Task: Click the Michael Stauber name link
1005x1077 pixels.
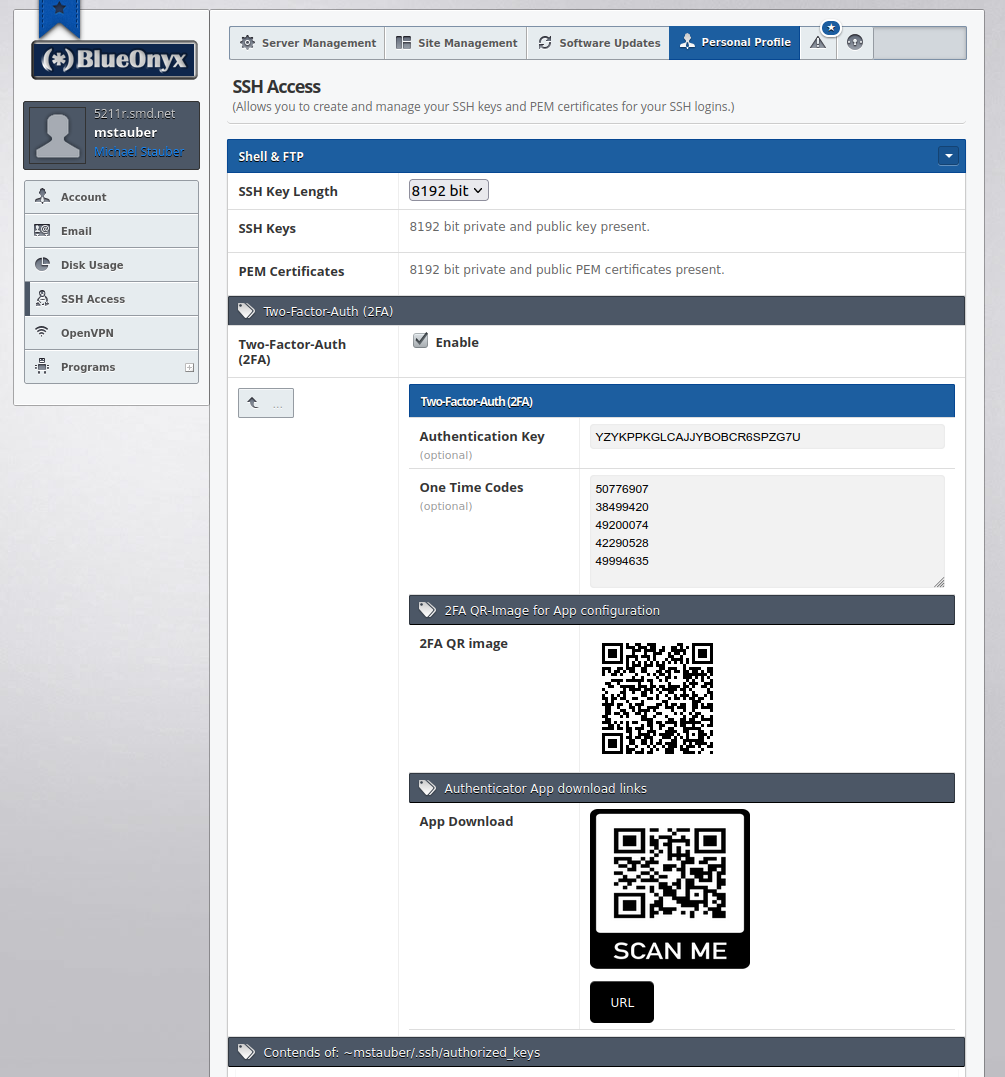Action: pyautogui.click(x=139, y=152)
